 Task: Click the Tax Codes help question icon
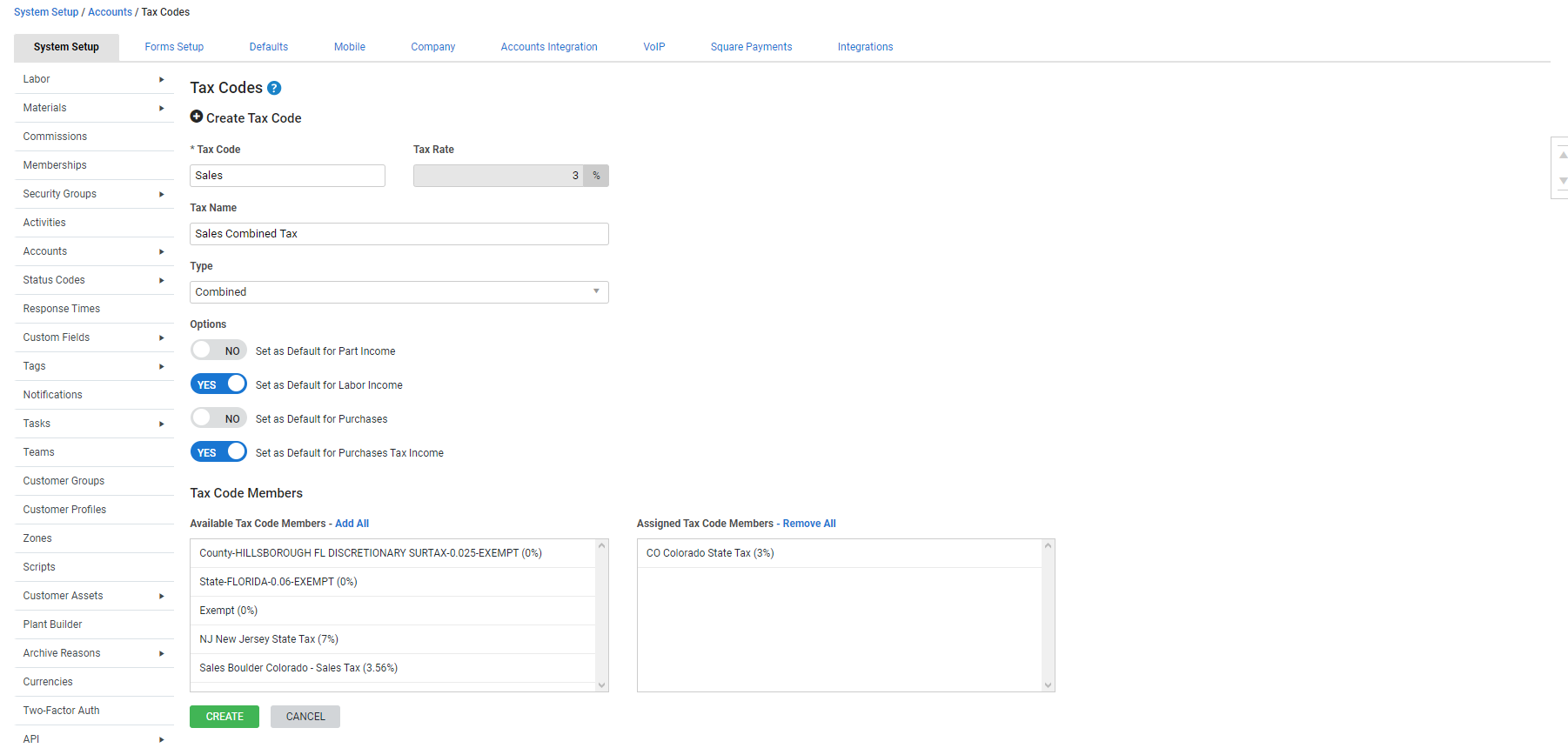point(274,88)
